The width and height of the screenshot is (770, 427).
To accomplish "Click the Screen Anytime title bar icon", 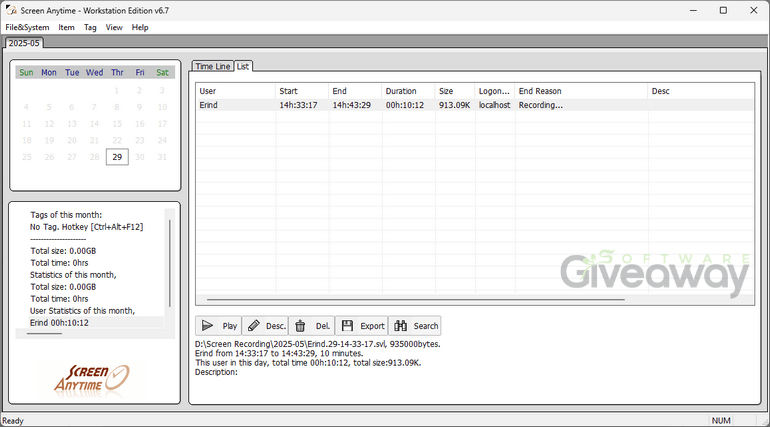I will (x=11, y=10).
